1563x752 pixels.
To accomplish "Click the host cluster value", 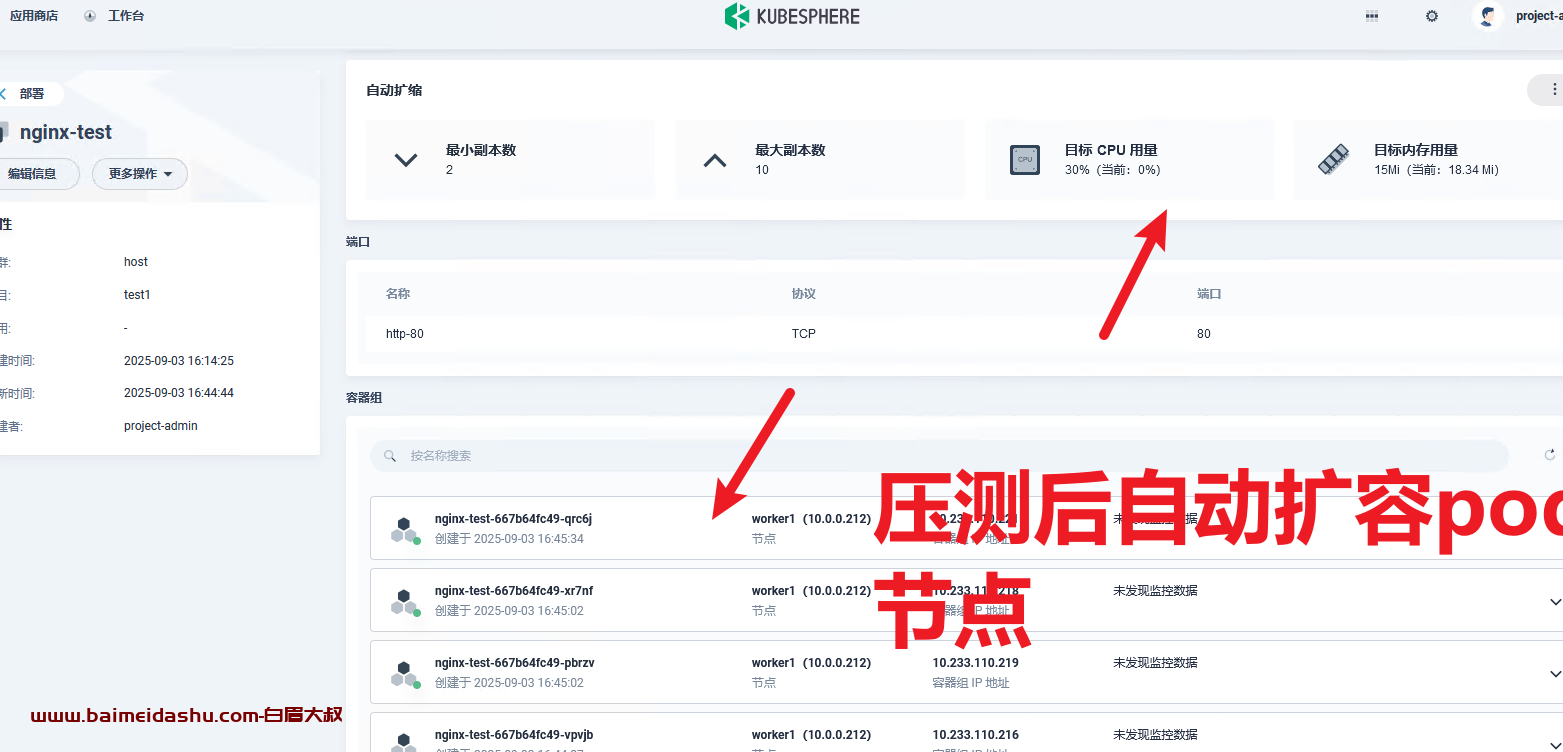I will click(136, 262).
